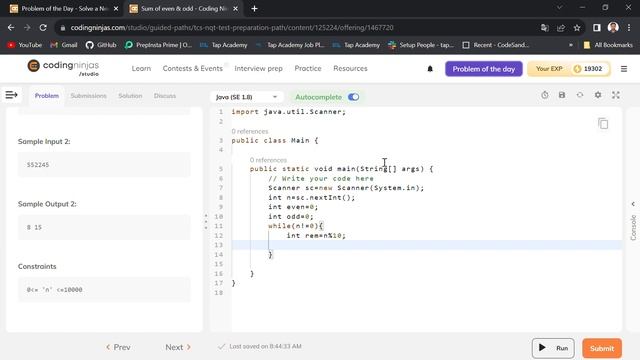
Task: Open the hamburger menu at top right
Action: (x=624, y=69)
